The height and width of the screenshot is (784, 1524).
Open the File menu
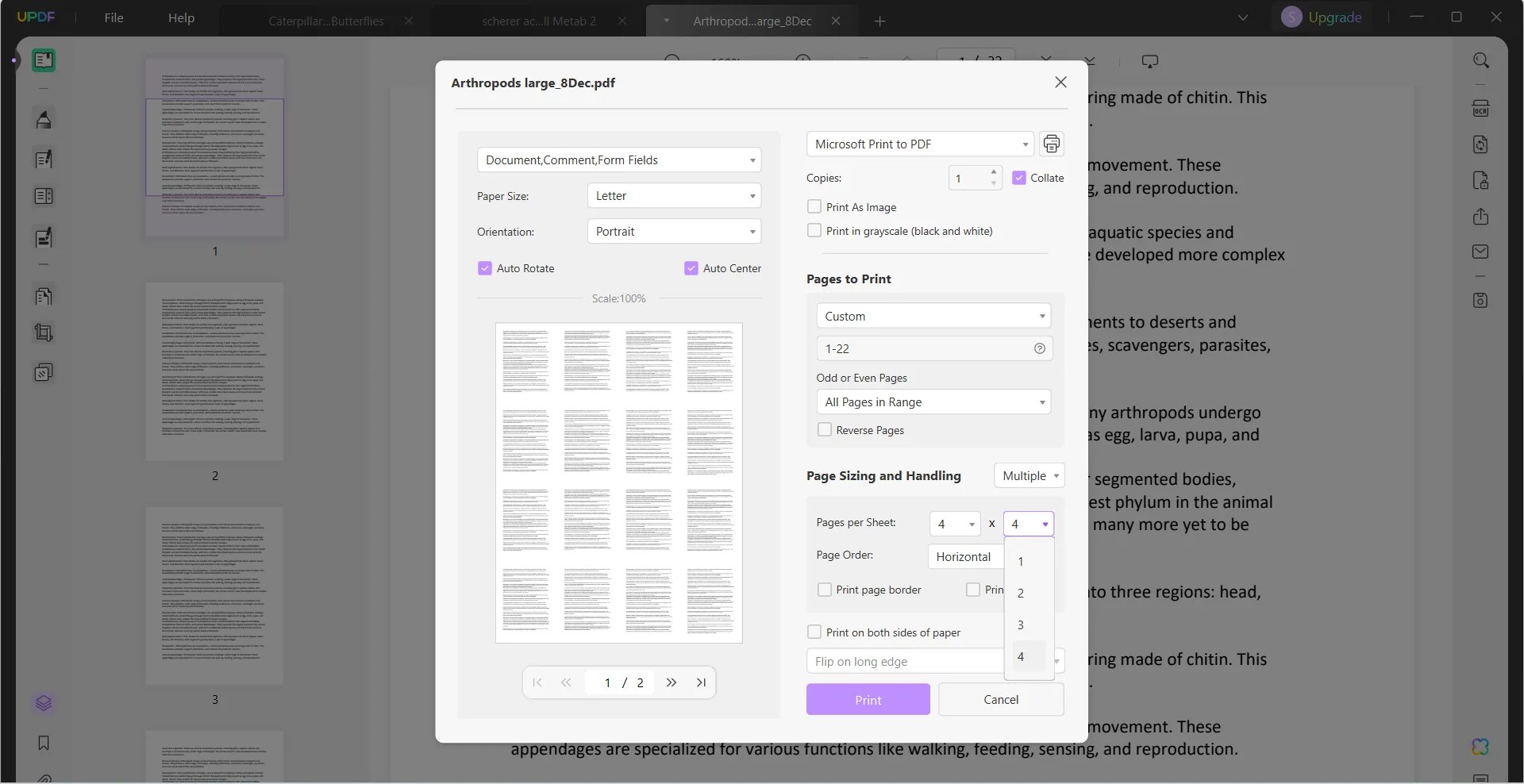click(113, 17)
